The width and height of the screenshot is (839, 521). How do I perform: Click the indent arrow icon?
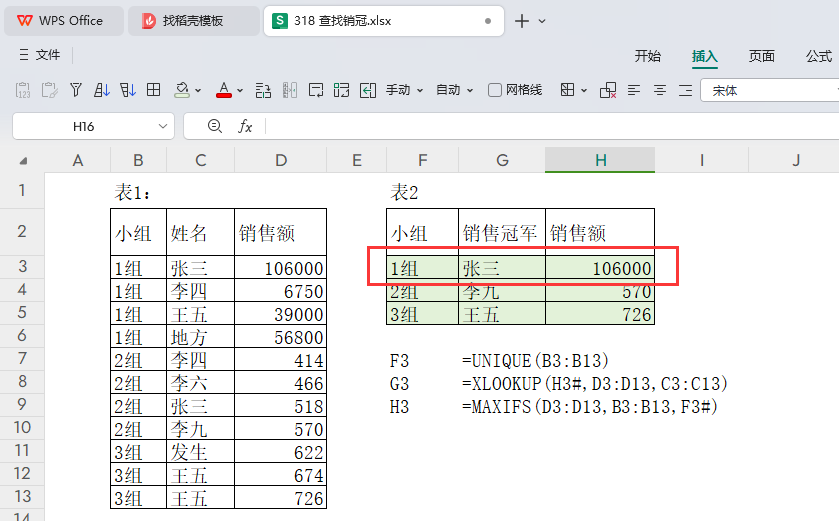tap(368, 90)
